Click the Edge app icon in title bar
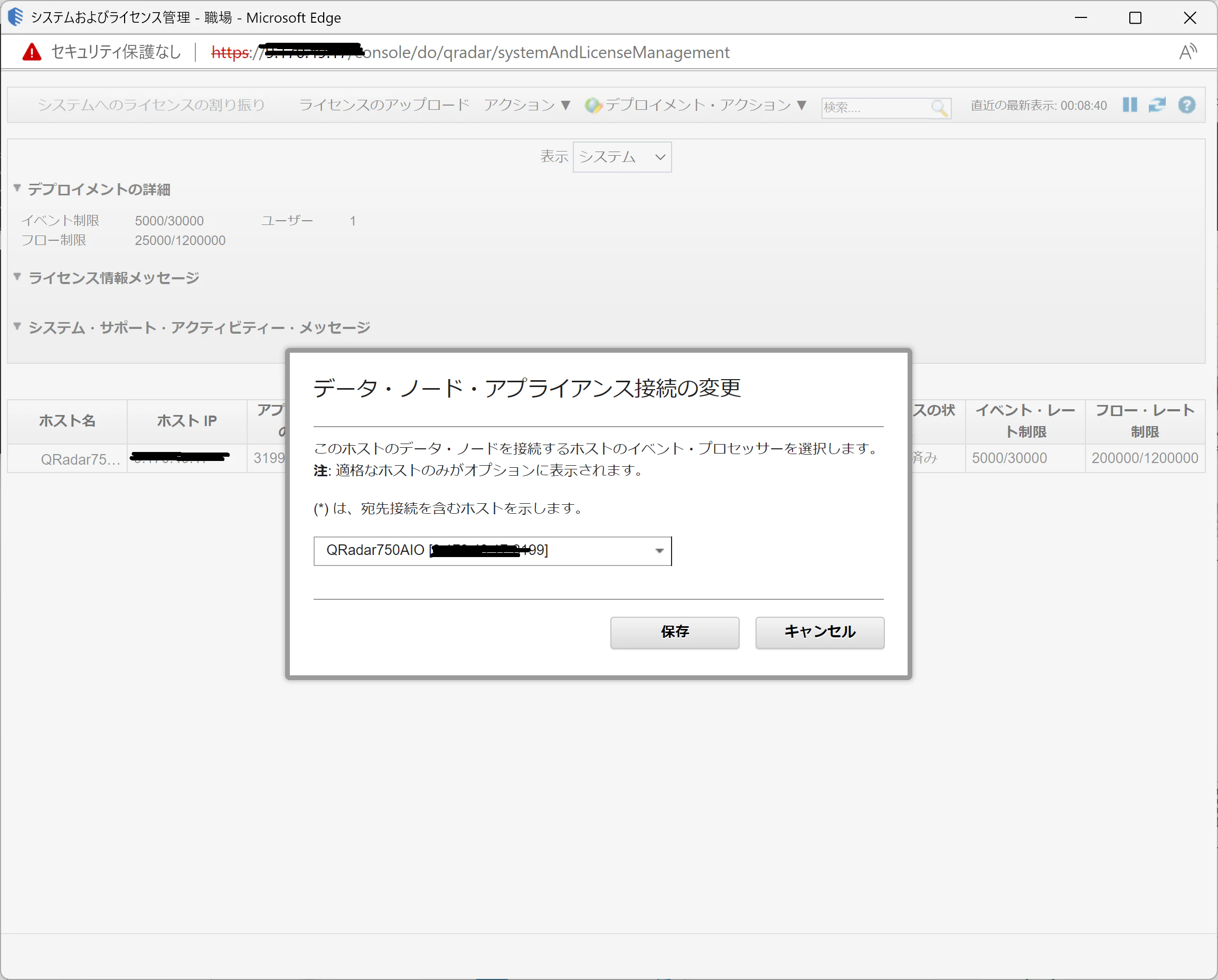This screenshot has width=1218, height=980. tap(15, 17)
